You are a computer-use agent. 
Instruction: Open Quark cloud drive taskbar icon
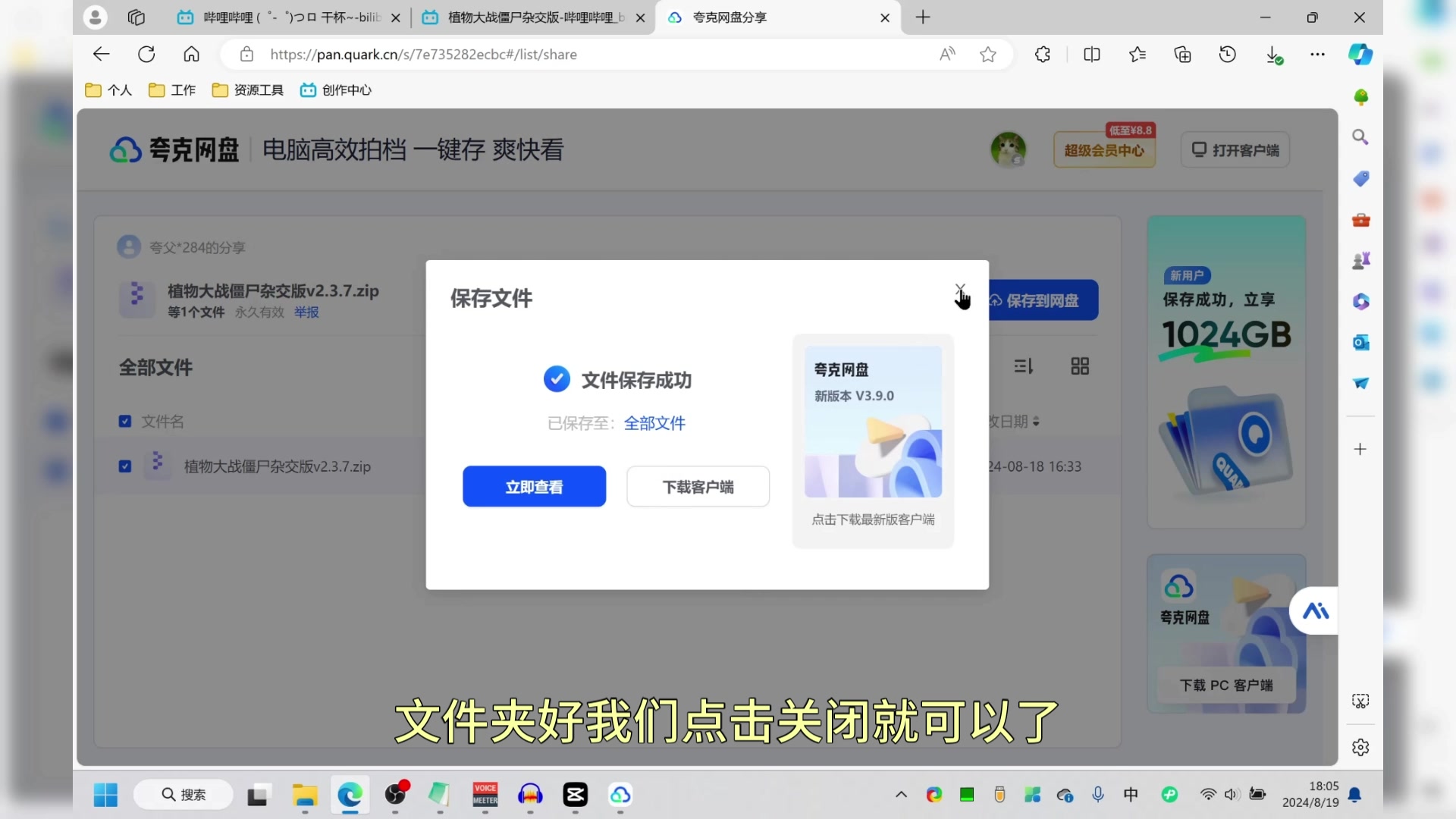pos(620,795)
